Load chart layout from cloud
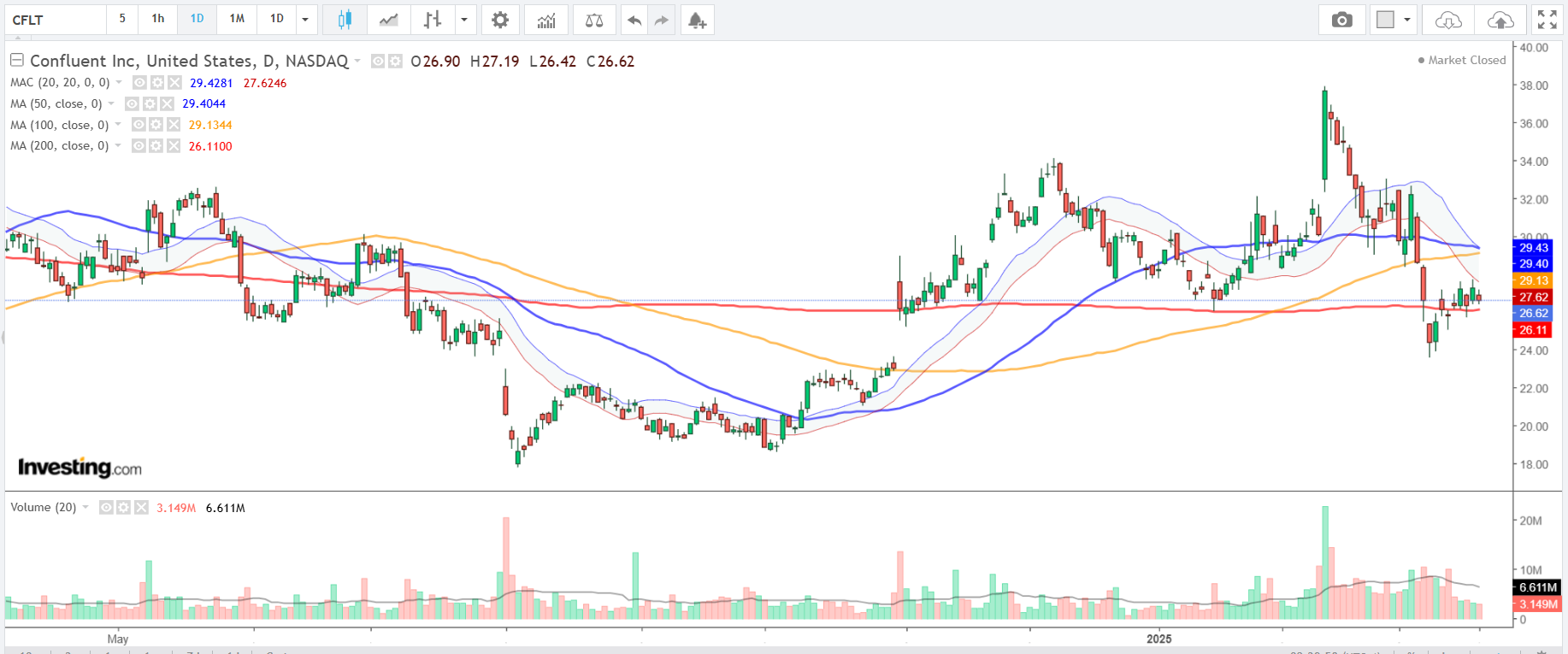 tap(1448, 20)
